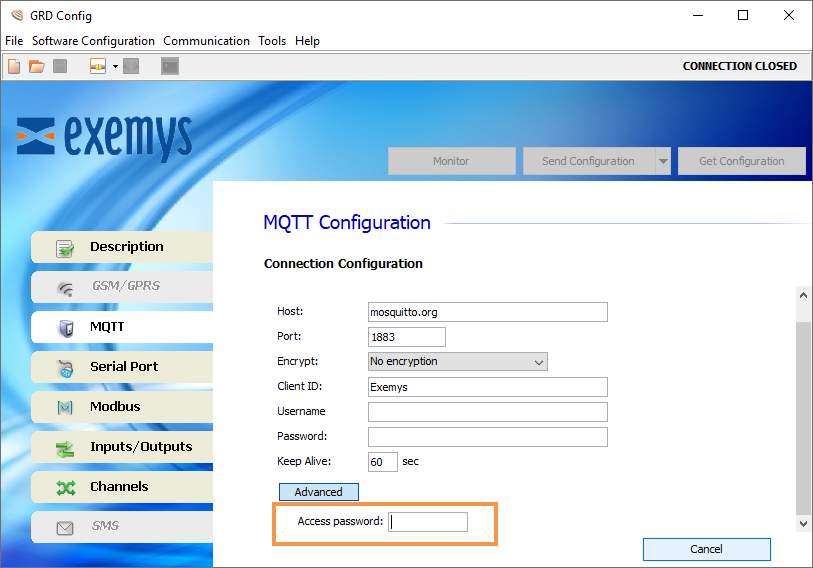Screen dimensions: 813x568
Task: Click the MQTT Configuration heading
Action: pos(347,223)
